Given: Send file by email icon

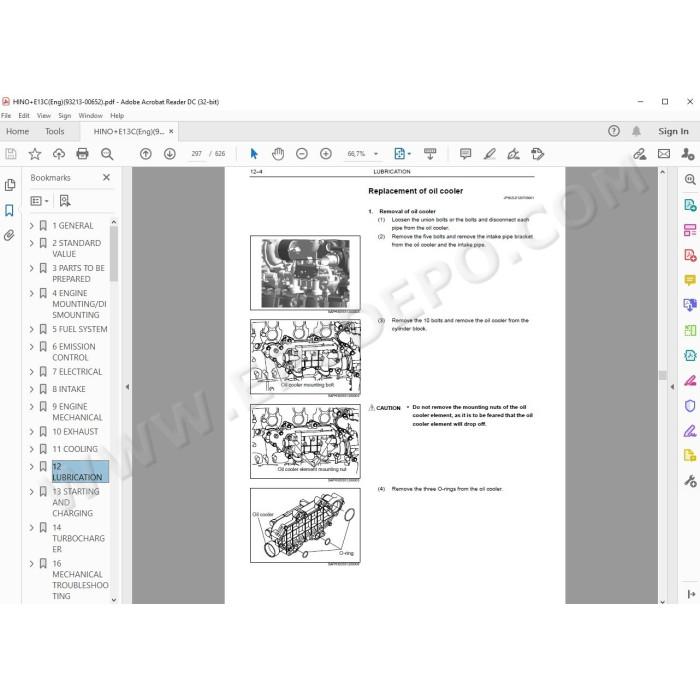Looking at the screenshot, I should [664, 154].
